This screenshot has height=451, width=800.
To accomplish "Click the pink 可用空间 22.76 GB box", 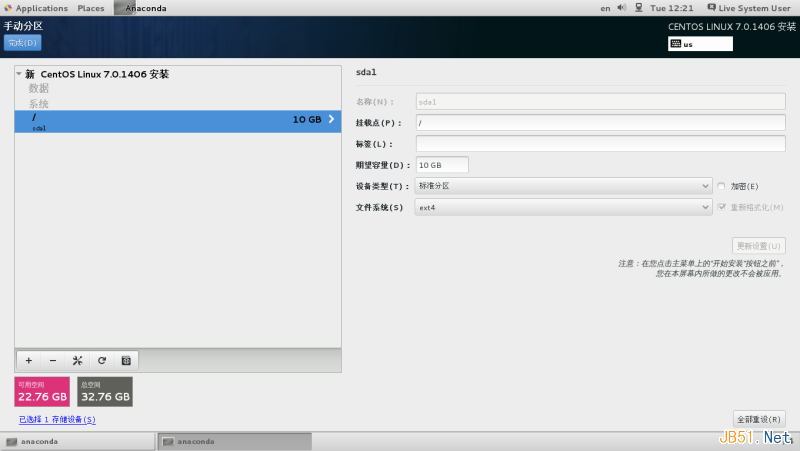I will pos(42,392).
